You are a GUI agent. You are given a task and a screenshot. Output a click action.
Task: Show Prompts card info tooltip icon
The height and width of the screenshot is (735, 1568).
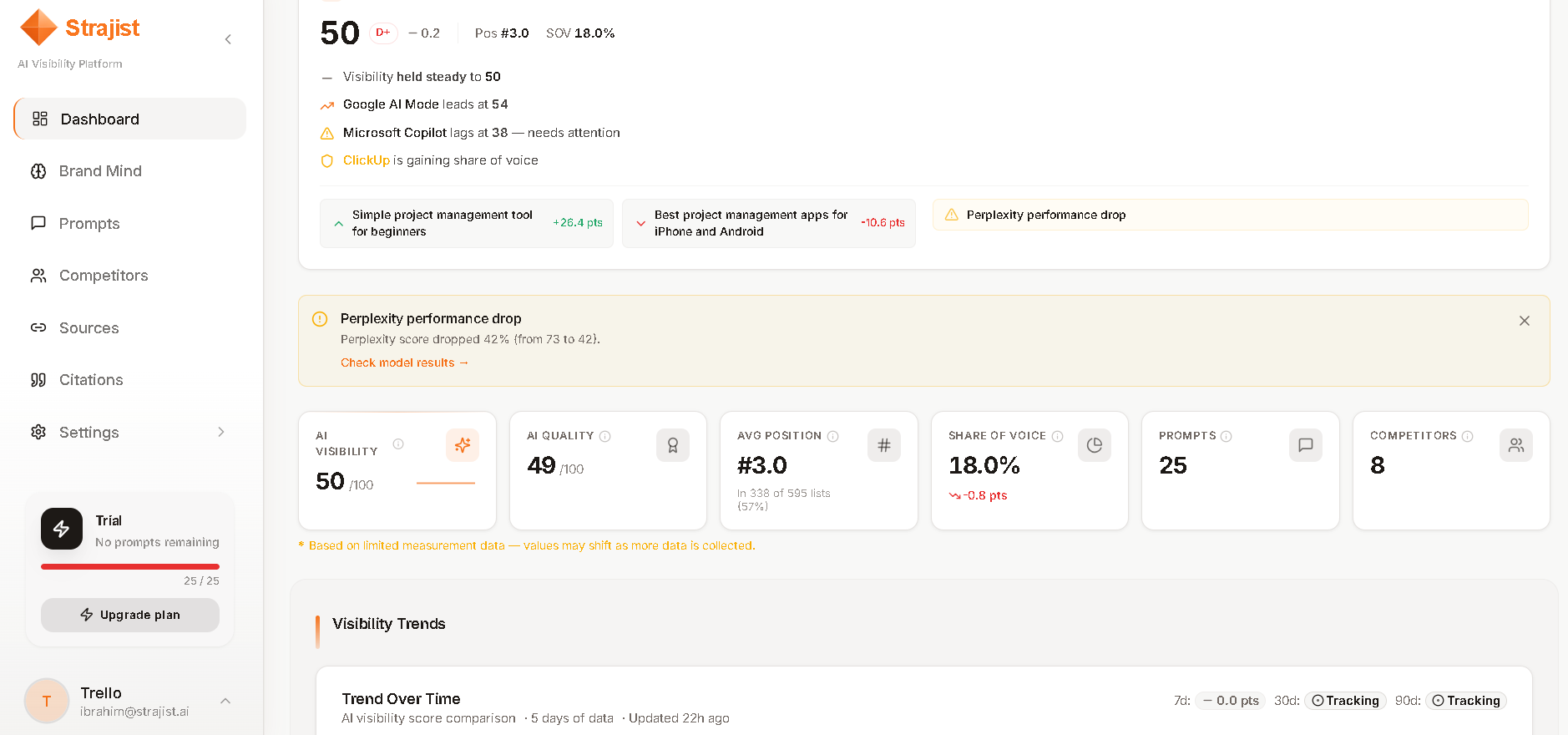point(1227,436)
